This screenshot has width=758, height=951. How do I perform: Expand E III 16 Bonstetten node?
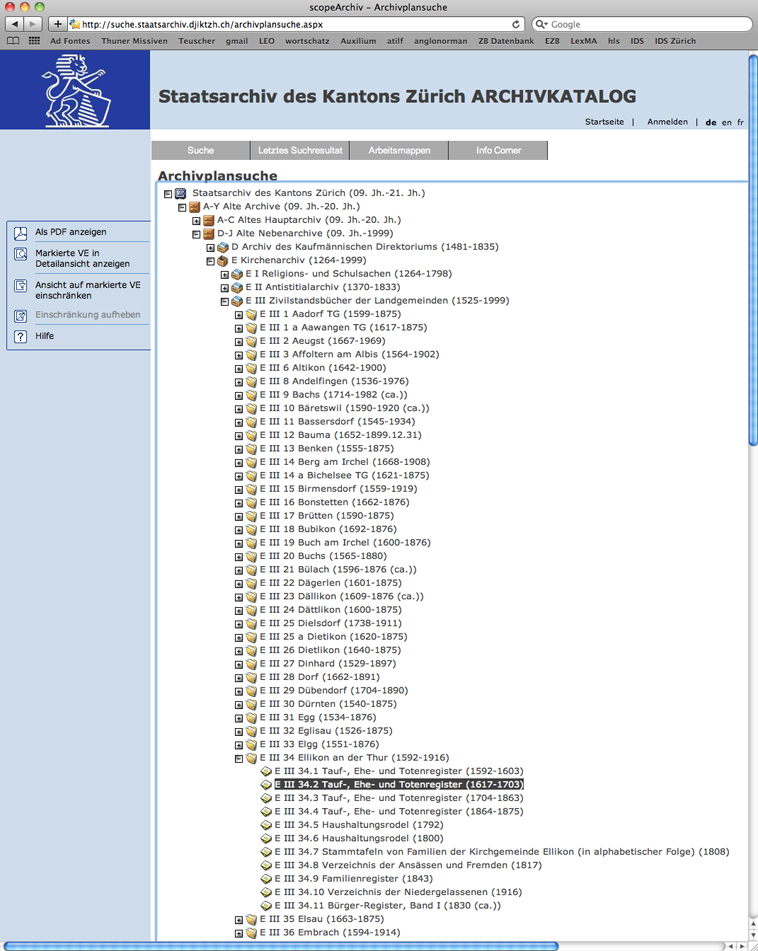(239, 503)
